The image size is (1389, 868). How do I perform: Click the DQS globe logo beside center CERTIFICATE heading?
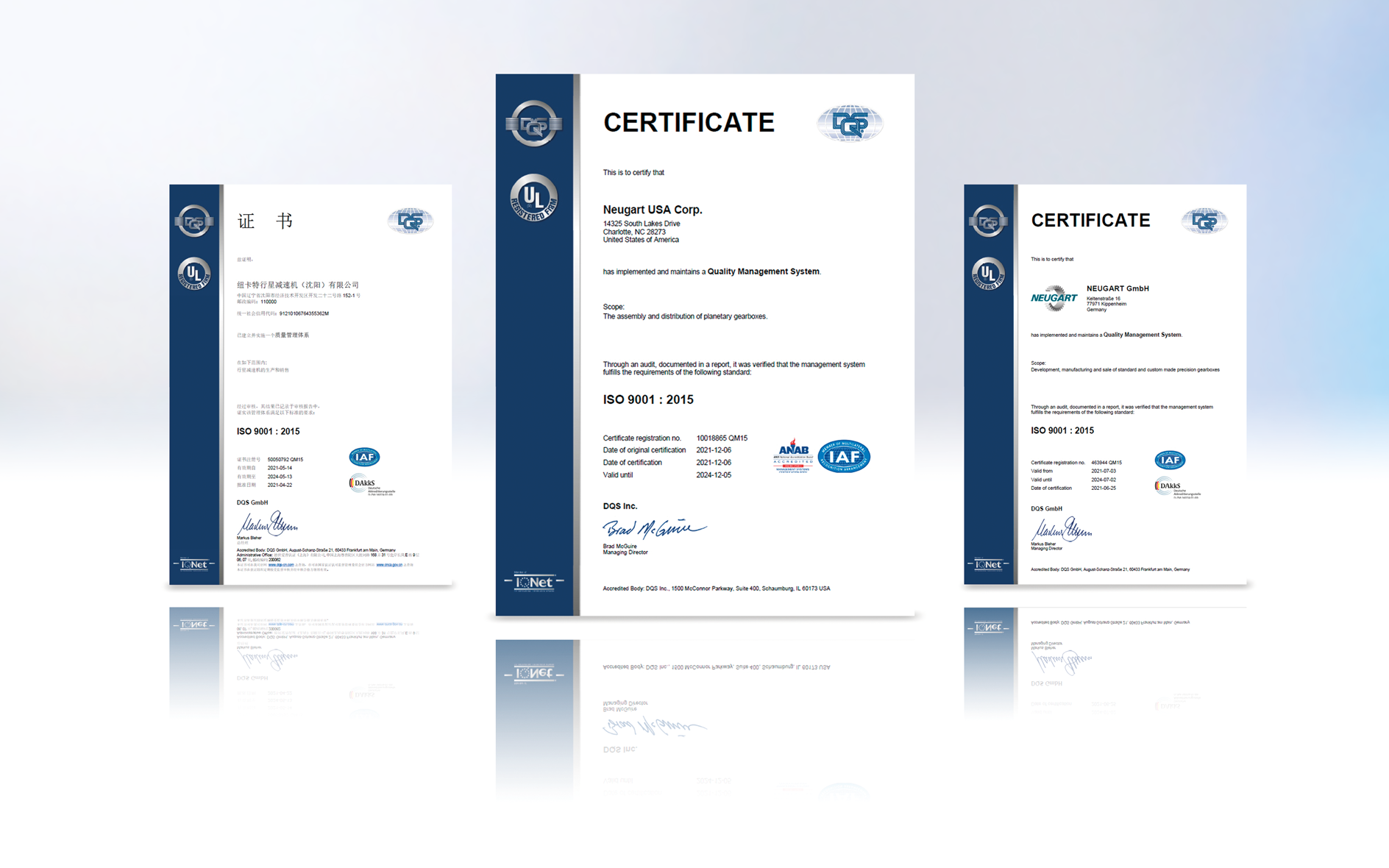point(850,124)
